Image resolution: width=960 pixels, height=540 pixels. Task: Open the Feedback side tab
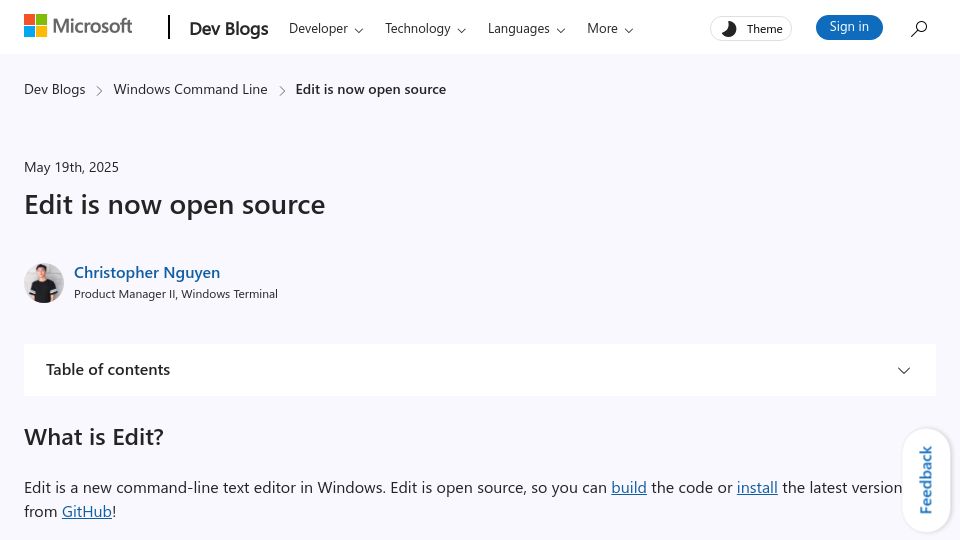tap(926, 479)
